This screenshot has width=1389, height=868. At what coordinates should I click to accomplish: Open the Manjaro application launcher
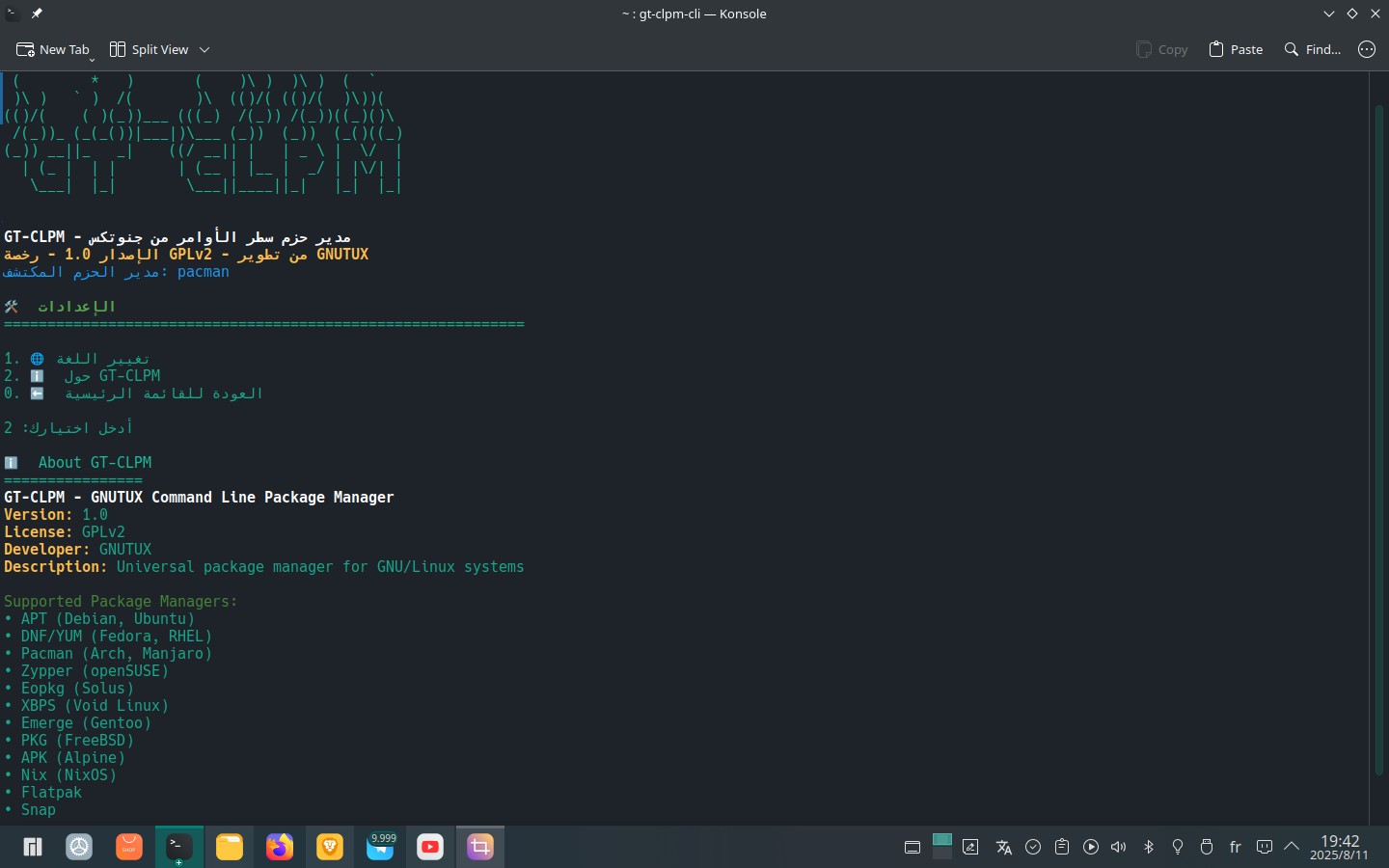(x=33, y=847)
